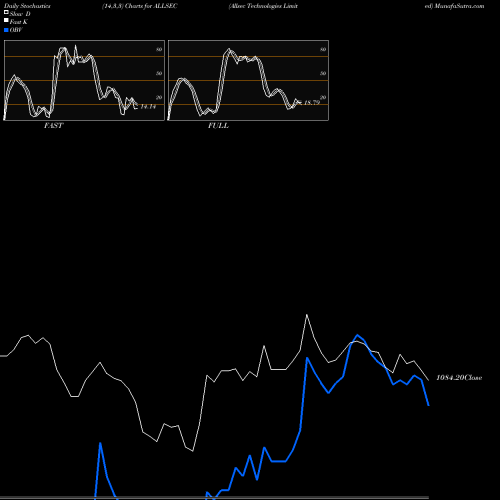The width and height of the screenshot is (500, 500).
Task: Click the highest peak of blue OBV line
Action: pyautogui.click(x=357, y=335)
